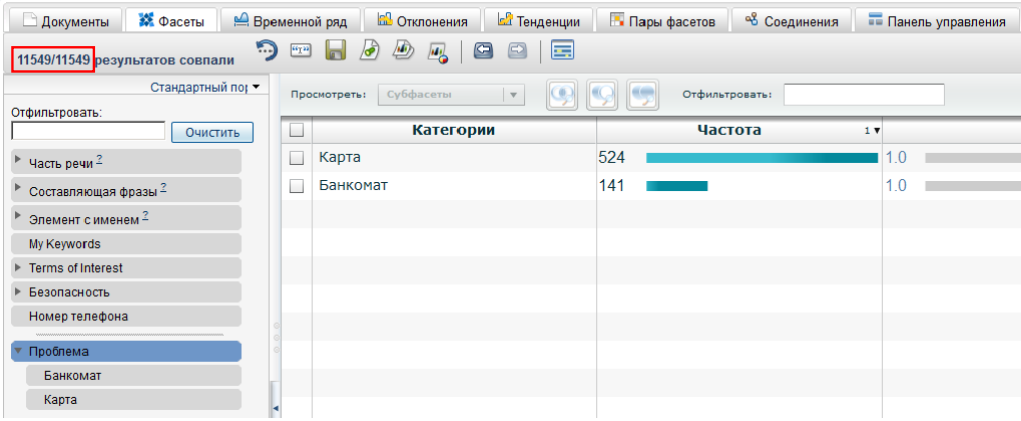
Task: Open the Субфасеты view dropdown
Action: (x=451, y=95)
